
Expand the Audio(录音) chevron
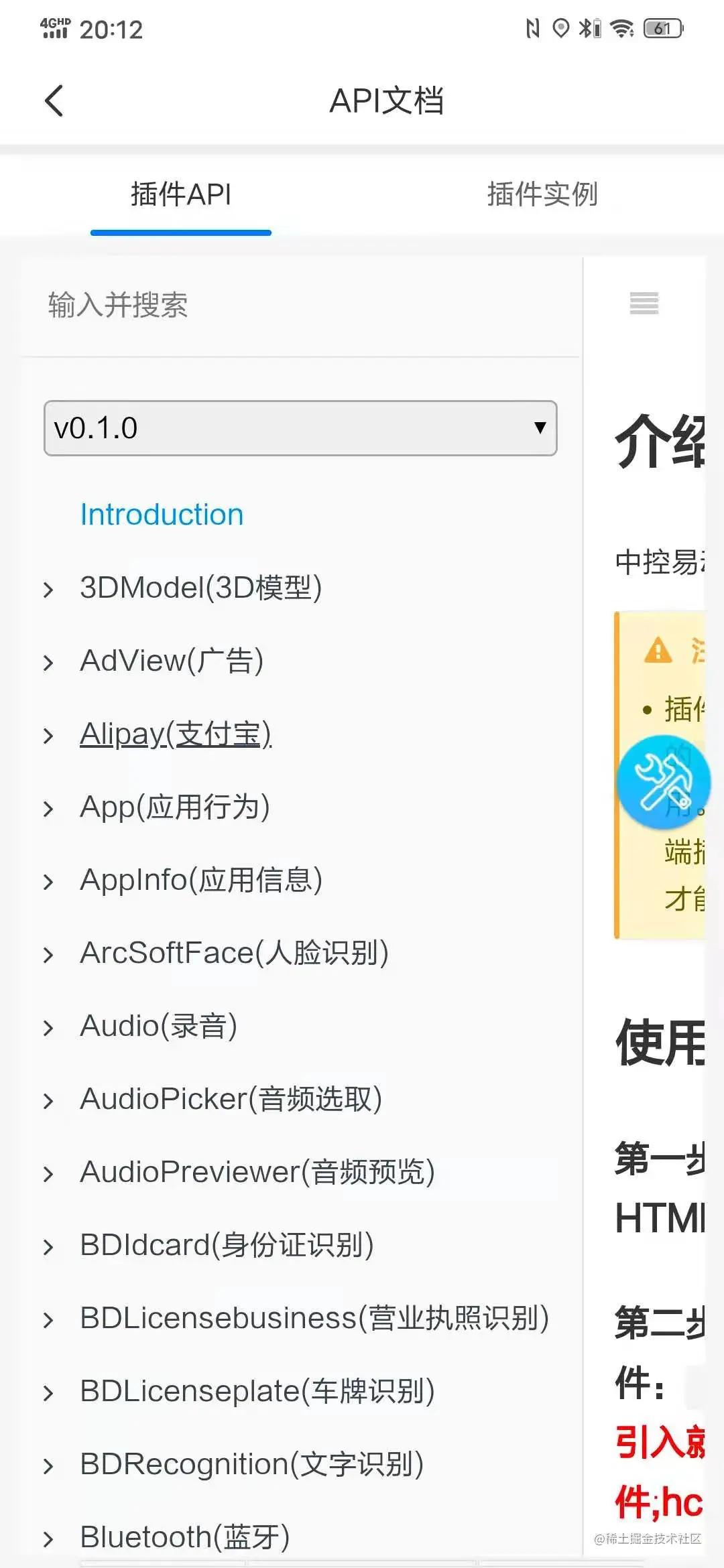click(48, 1028)
